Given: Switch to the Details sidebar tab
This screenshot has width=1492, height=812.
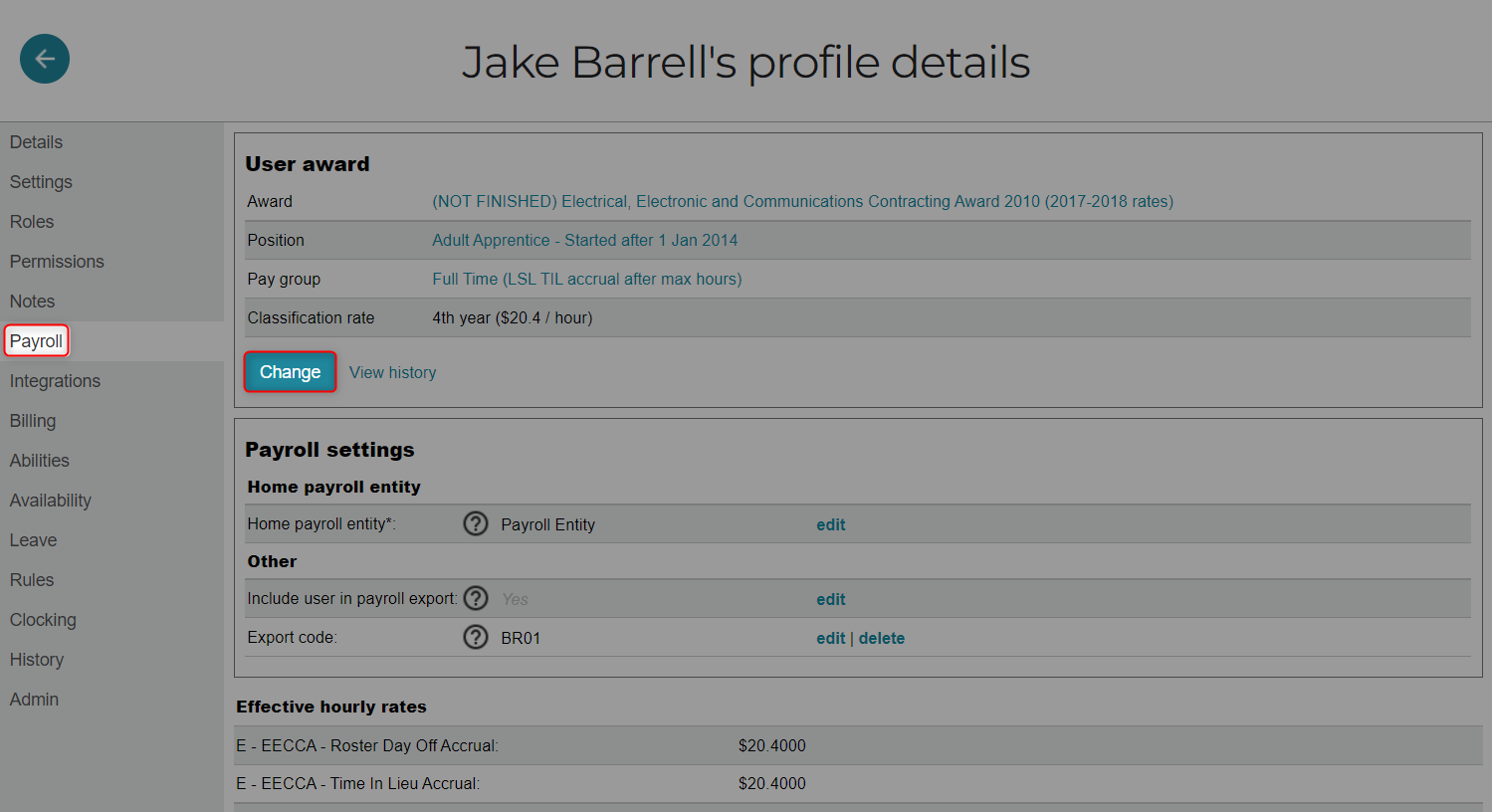Looking at the screenshot, I should pyautogui.click(x=37, y=142).
